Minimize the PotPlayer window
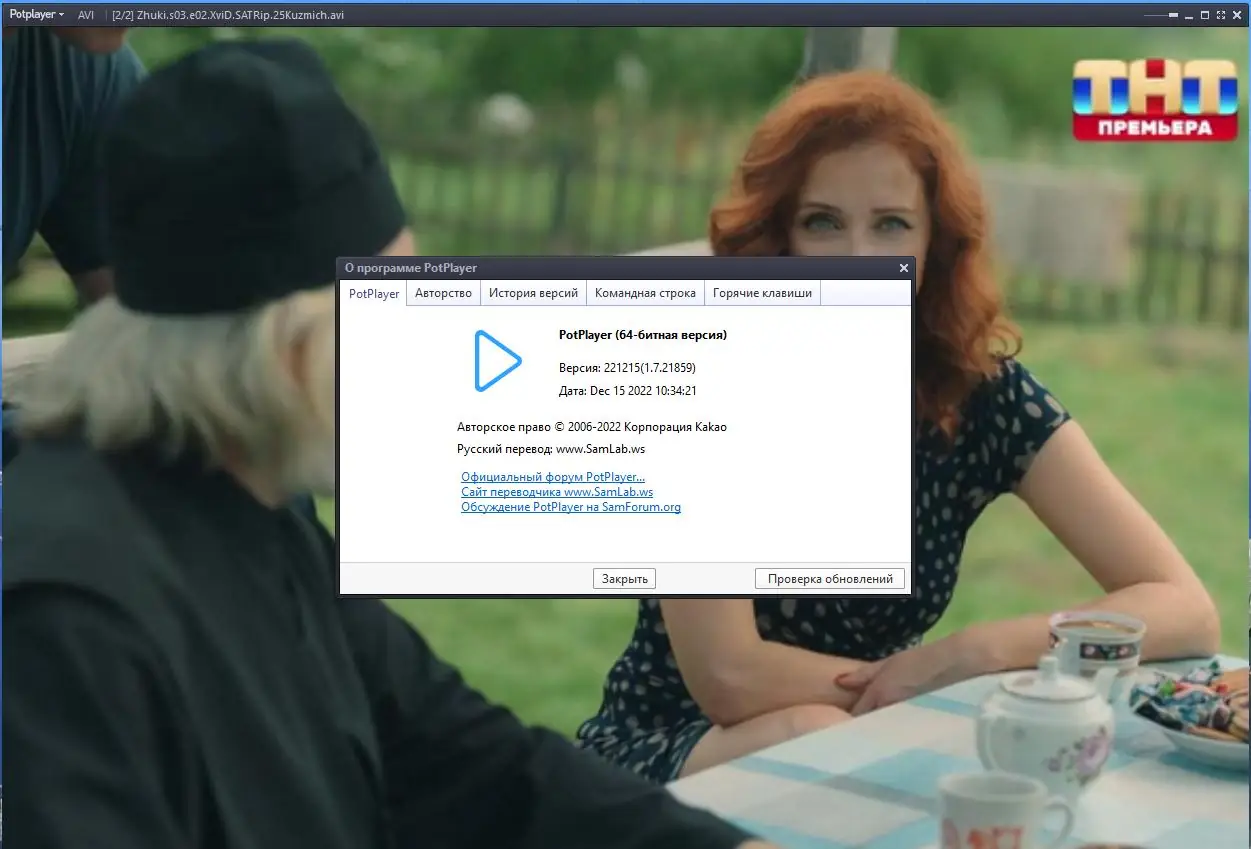This screenshot has height=849, width=1251. tap(1189, 17)
